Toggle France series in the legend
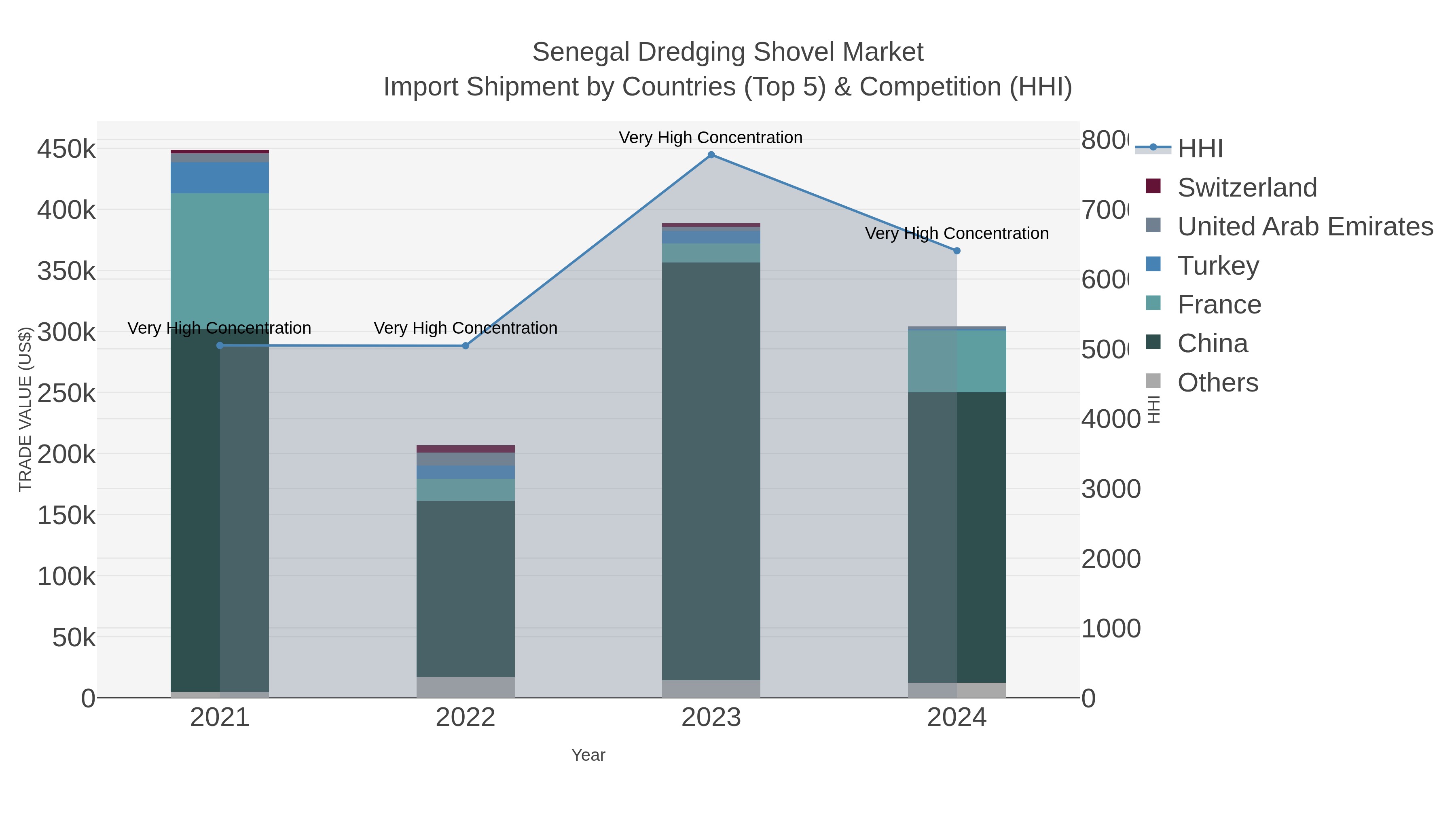This screenshot has width=1456, height=819. click(x=1203, y=304)
